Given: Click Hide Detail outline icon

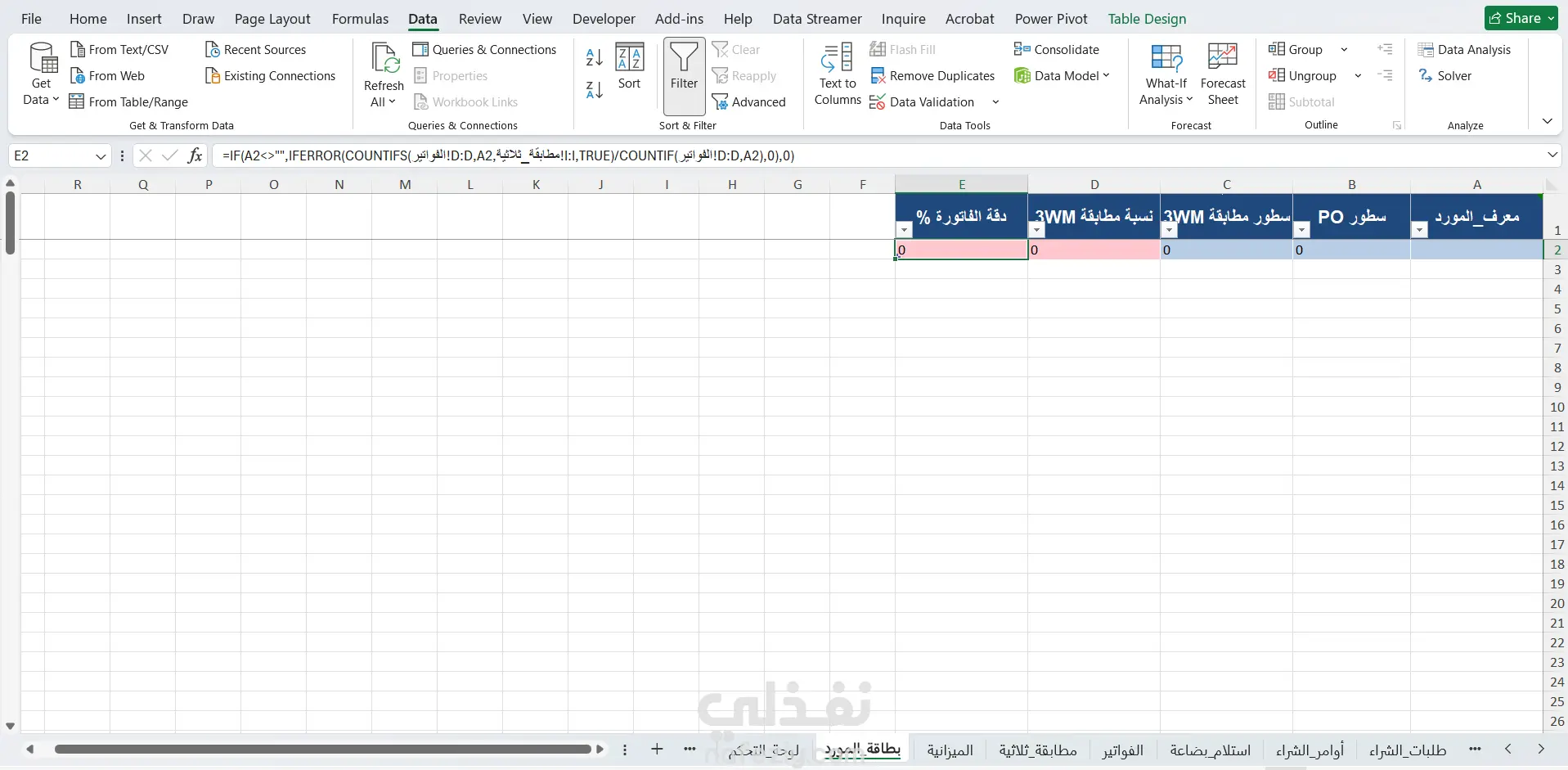Looking at the screenshot, I should (x=1385, y=75).
